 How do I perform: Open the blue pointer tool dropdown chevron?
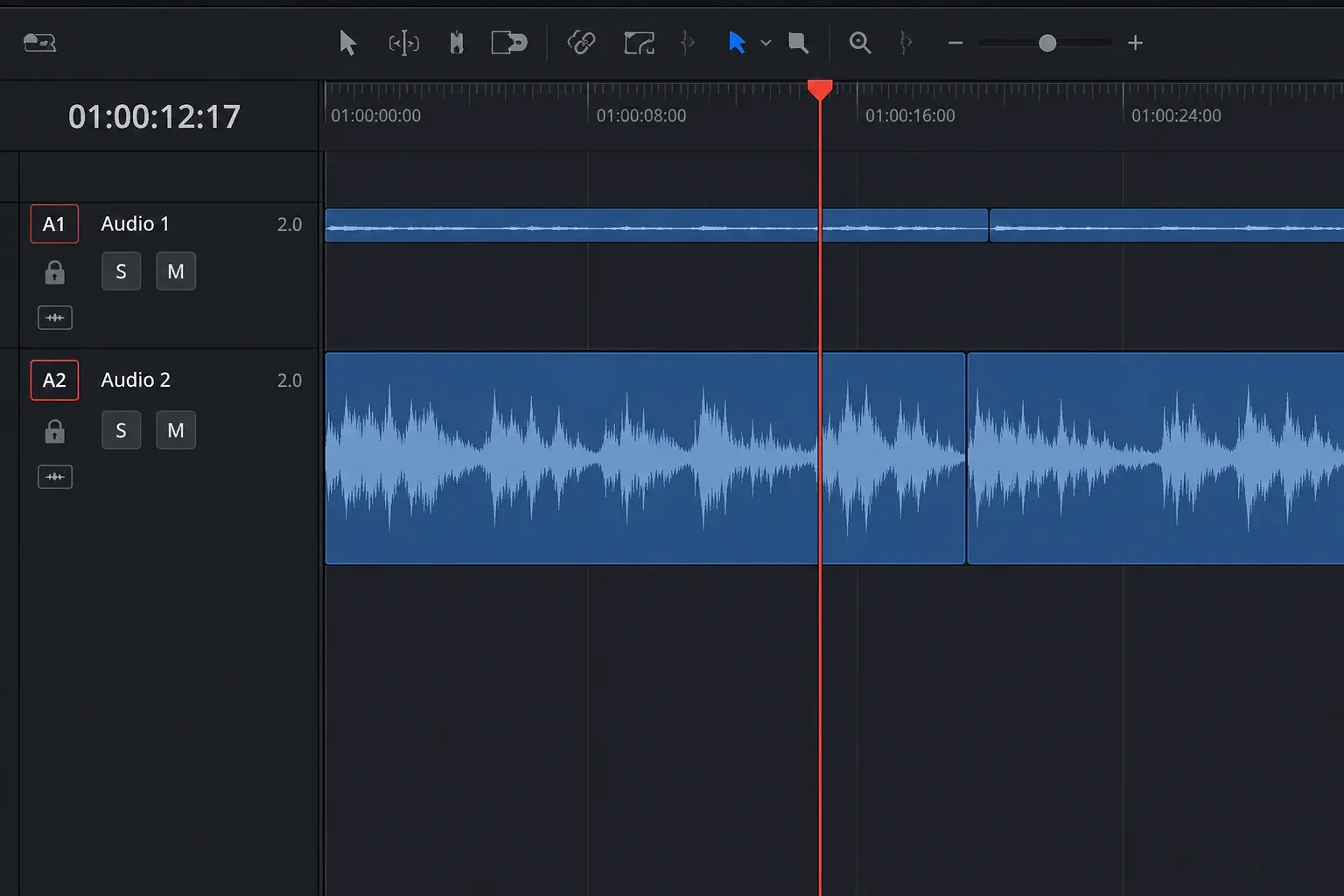[x=766, y=43]
